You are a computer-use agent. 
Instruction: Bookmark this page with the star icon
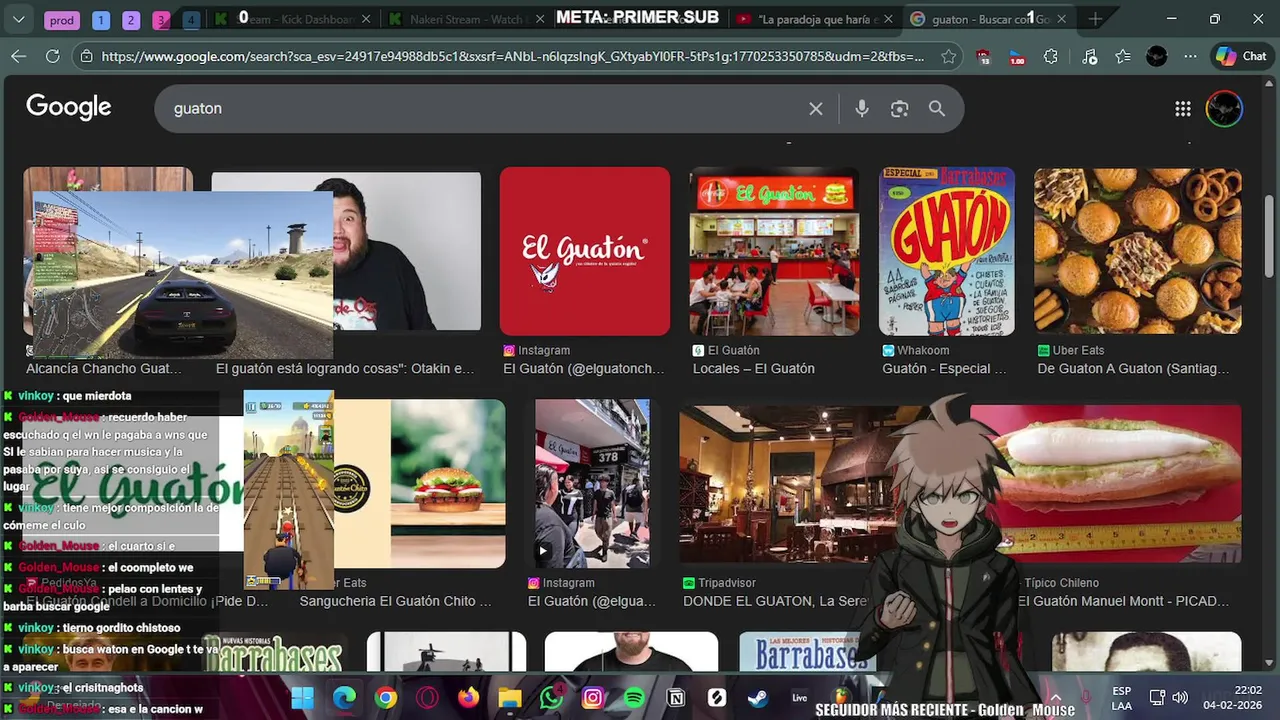click(x=948, y=56)
